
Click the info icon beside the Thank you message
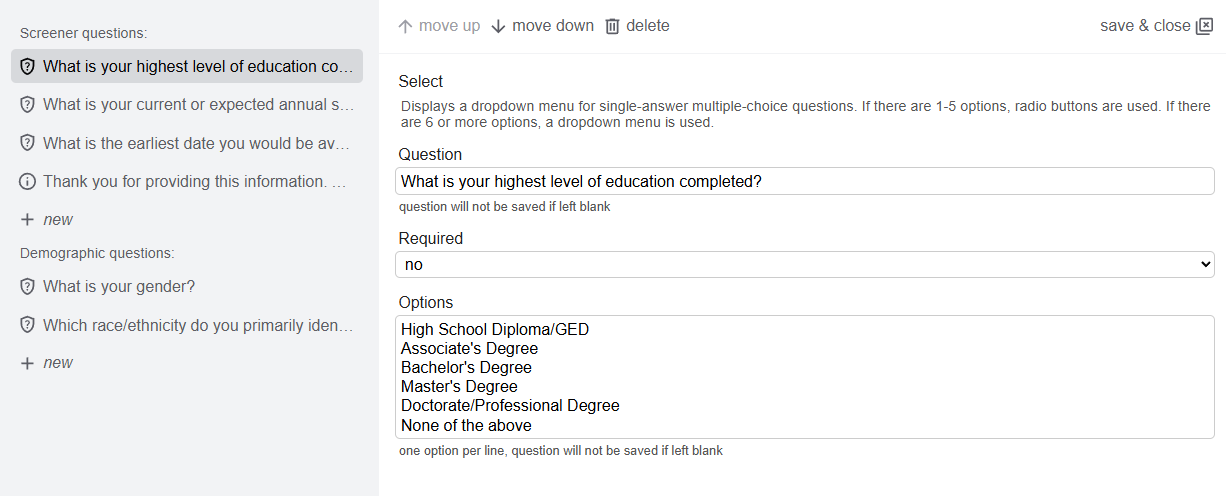(x=28, y=181)
